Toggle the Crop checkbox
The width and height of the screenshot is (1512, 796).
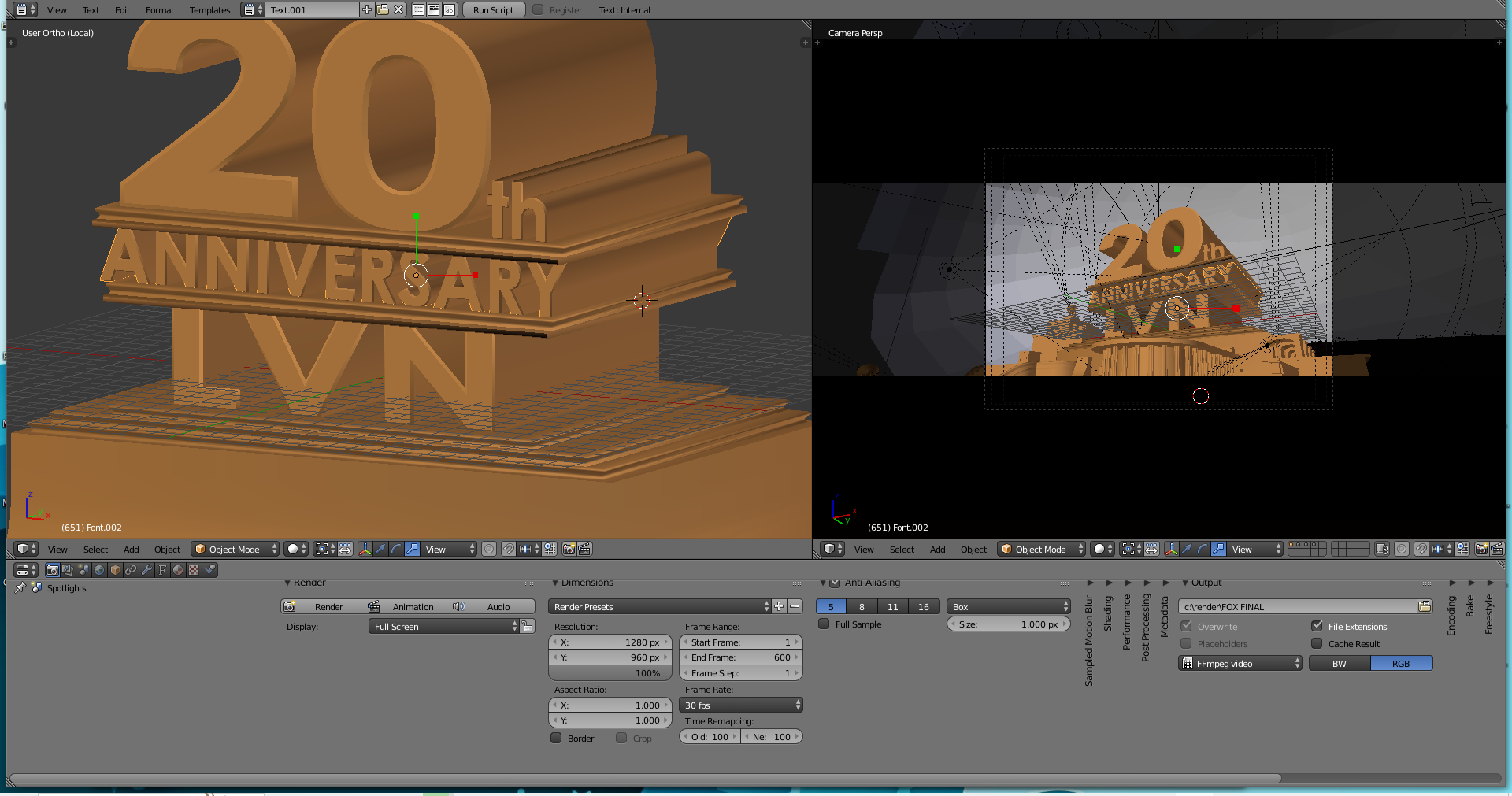pos(621,738)
